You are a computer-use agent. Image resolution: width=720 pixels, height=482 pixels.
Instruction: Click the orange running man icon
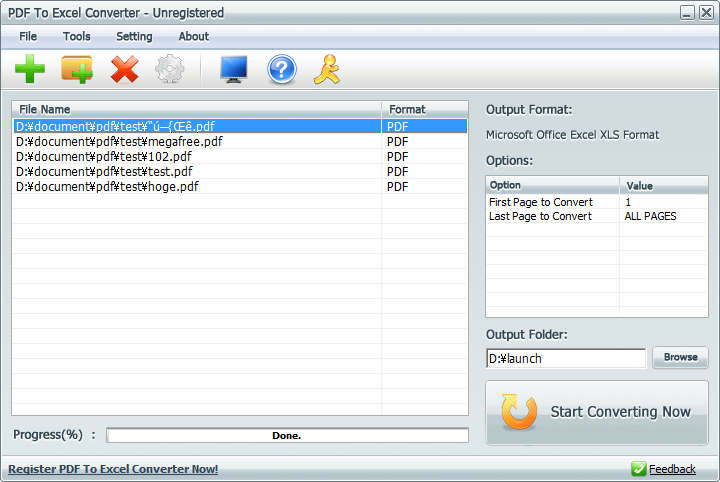[327, 69]
